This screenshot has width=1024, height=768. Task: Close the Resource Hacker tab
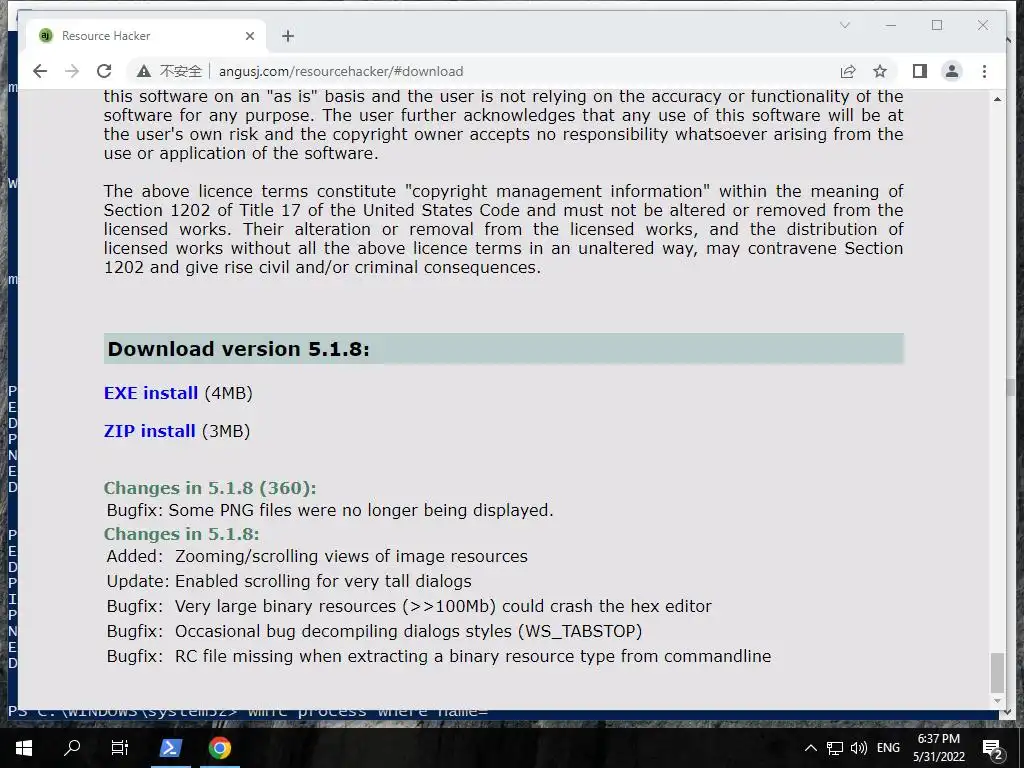pos(249,36)
